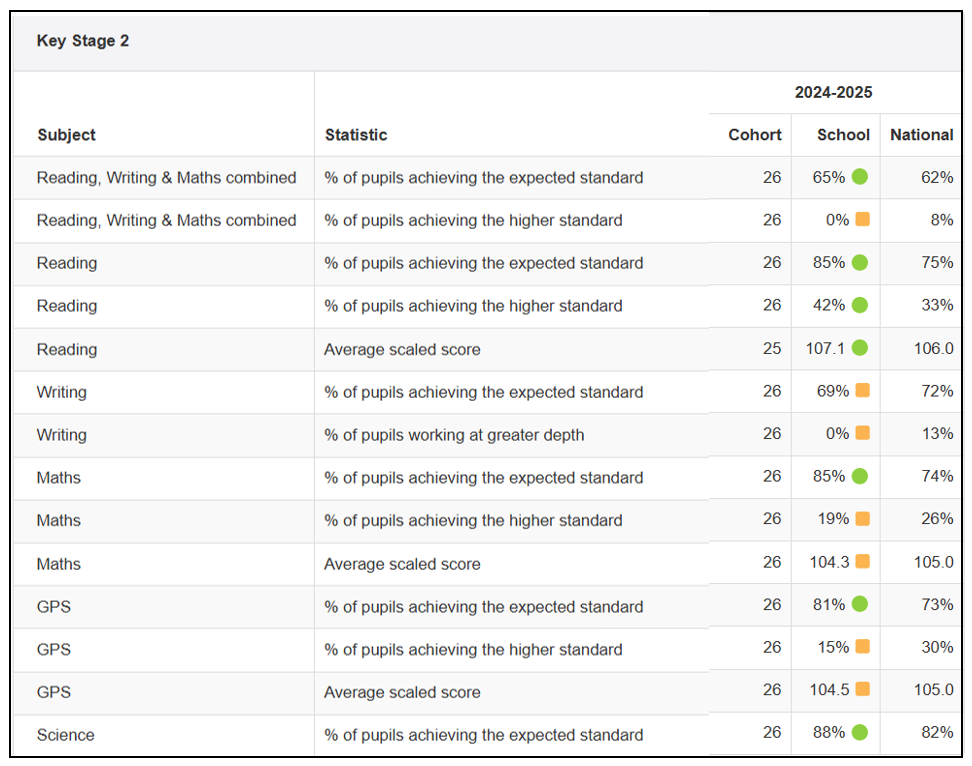
Task: Click green indicator beside 65% school score
Action: (x=860, y=177)
